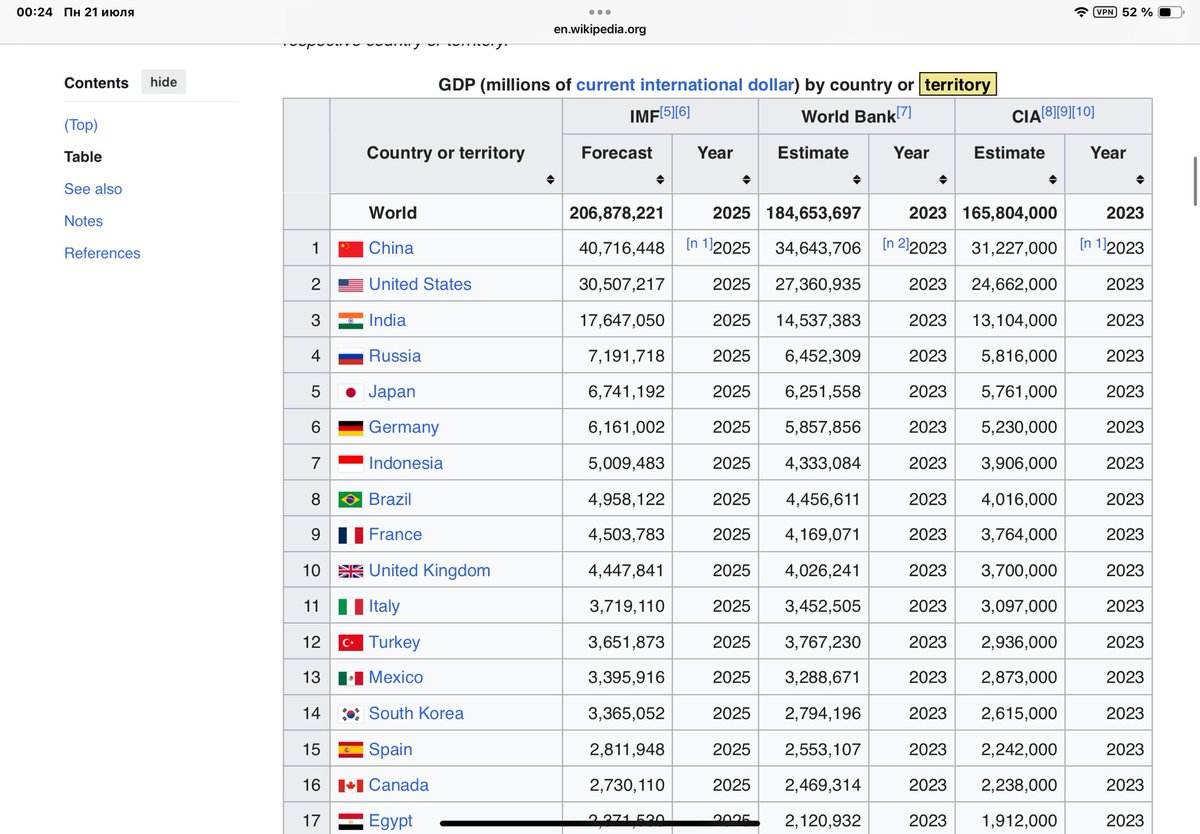Open the Egypt article link
1200x834 pixels.
pos(390,821)
